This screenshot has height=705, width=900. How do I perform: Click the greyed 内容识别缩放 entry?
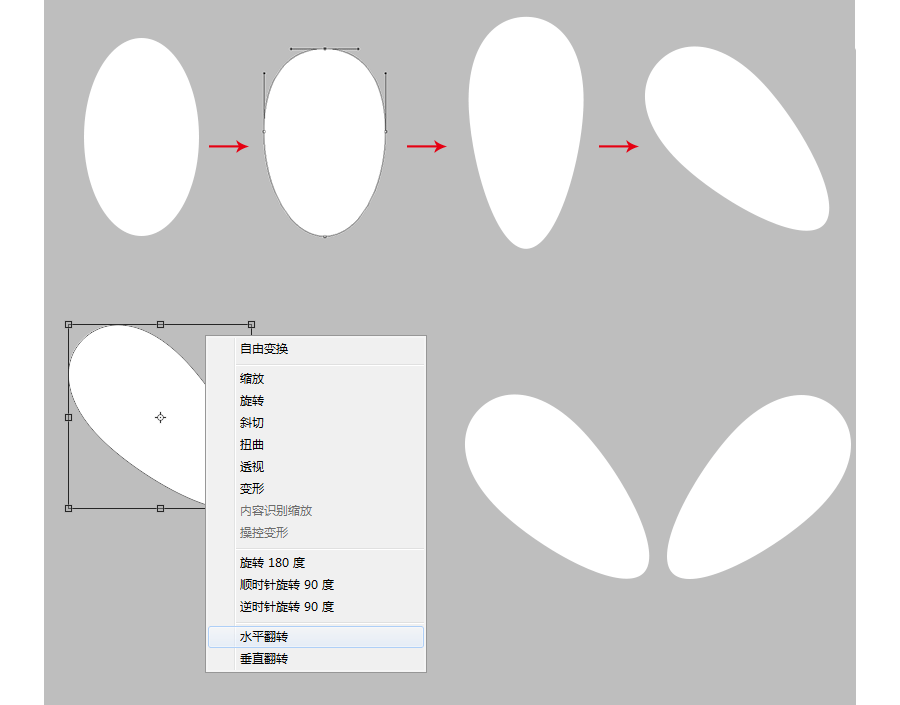click(x=316, y=510)
